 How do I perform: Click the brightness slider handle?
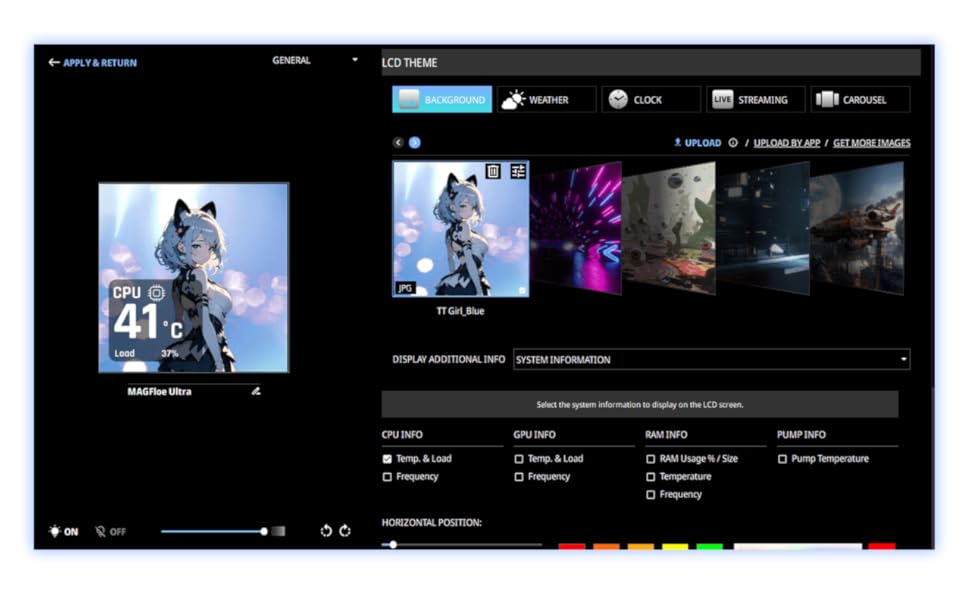[x=264, y=531]
